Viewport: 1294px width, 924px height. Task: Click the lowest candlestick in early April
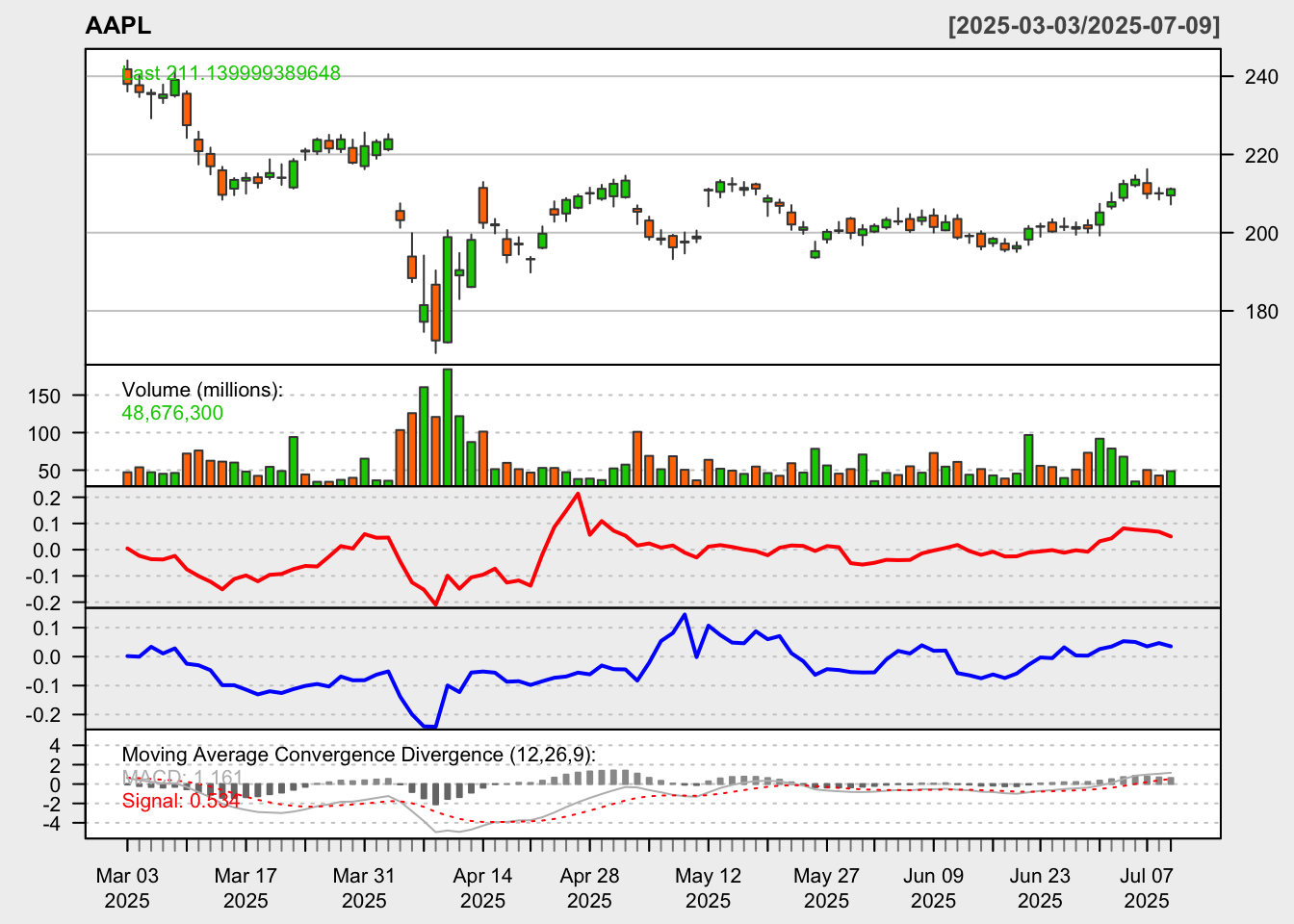click(435, 313)
